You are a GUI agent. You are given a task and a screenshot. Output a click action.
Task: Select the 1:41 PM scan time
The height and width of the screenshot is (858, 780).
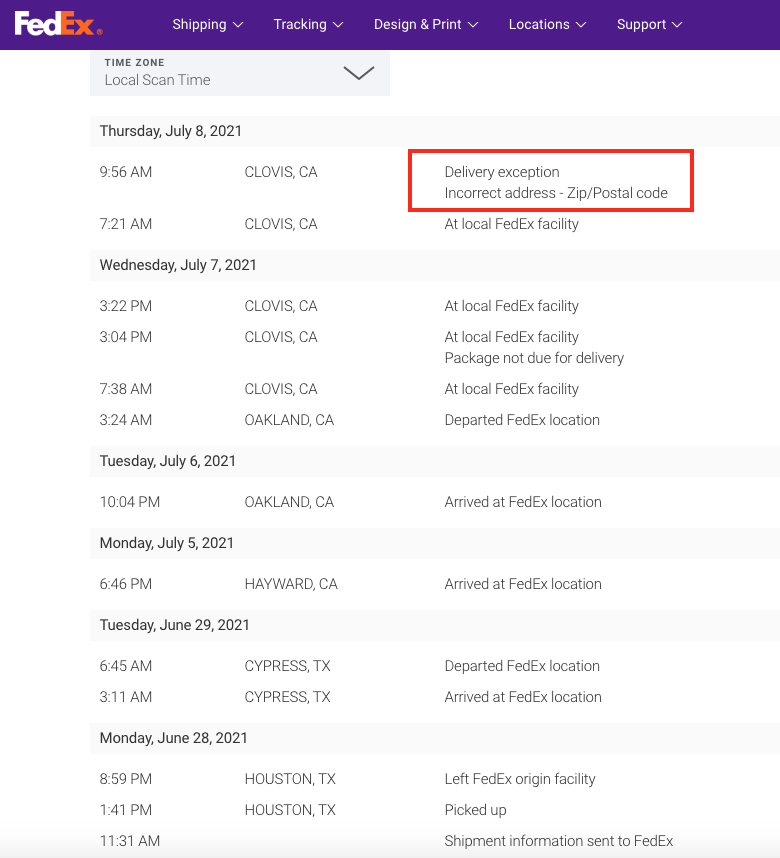click(126, 810)
